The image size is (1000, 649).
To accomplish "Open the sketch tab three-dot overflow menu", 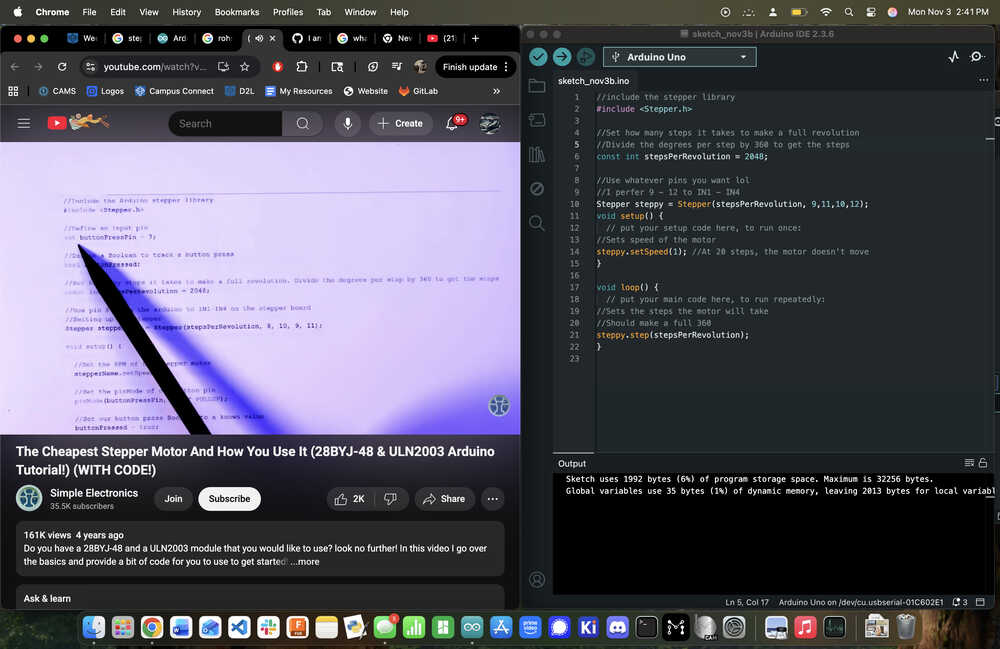I will coord(983,80).
